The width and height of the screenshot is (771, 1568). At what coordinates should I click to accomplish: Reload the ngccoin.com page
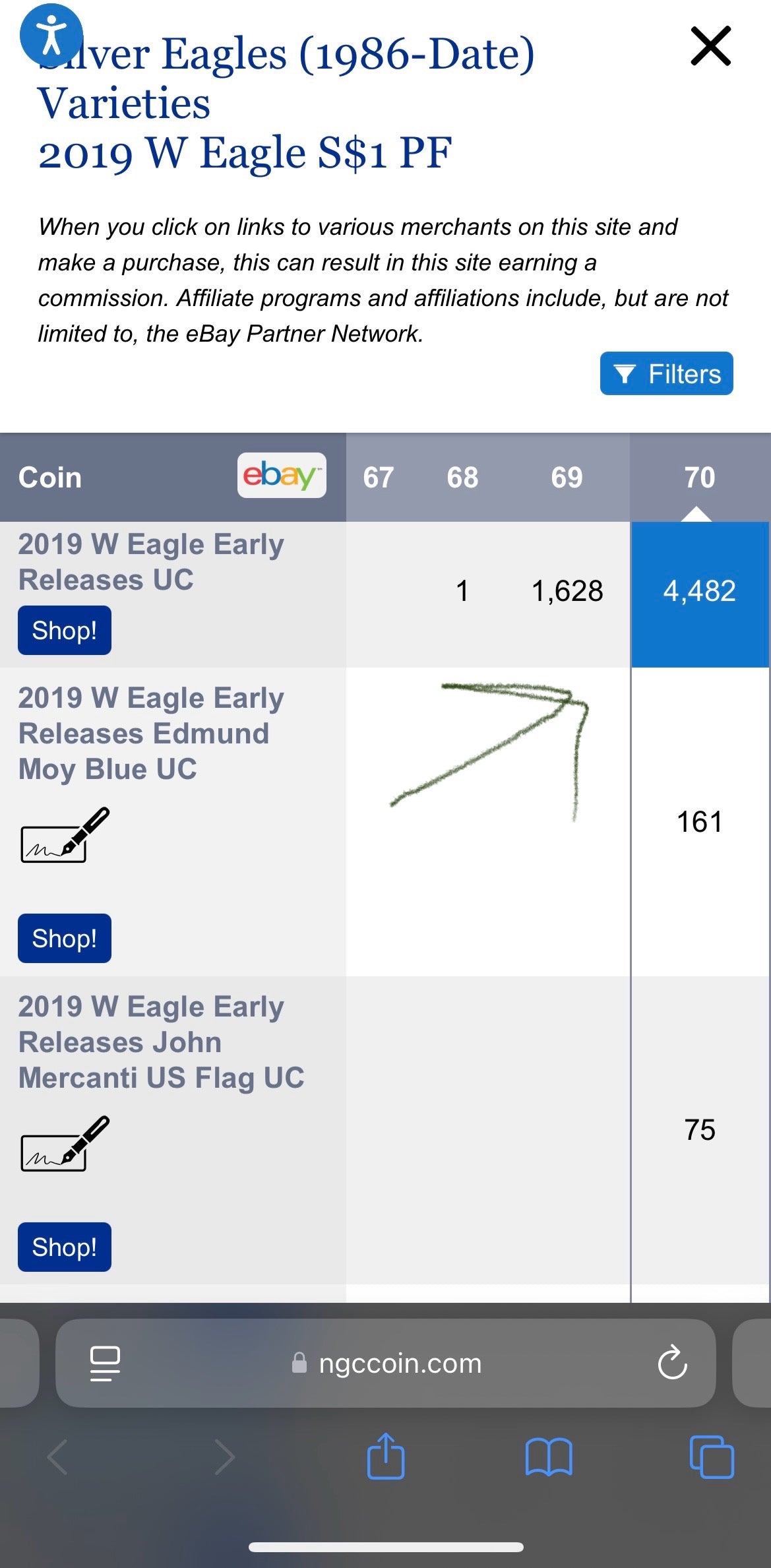(x=671, y=1364)
